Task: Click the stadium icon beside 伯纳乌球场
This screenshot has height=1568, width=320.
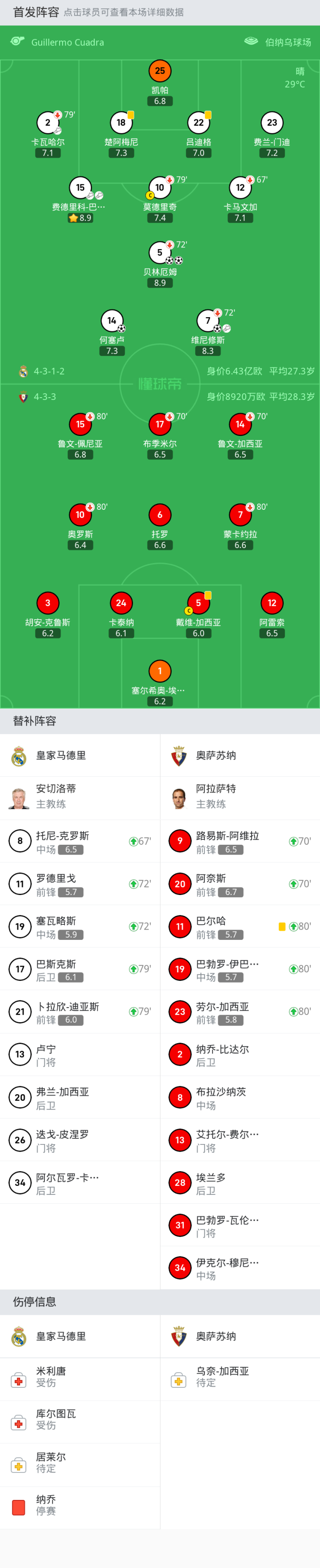Action: (x=251, y=42)
